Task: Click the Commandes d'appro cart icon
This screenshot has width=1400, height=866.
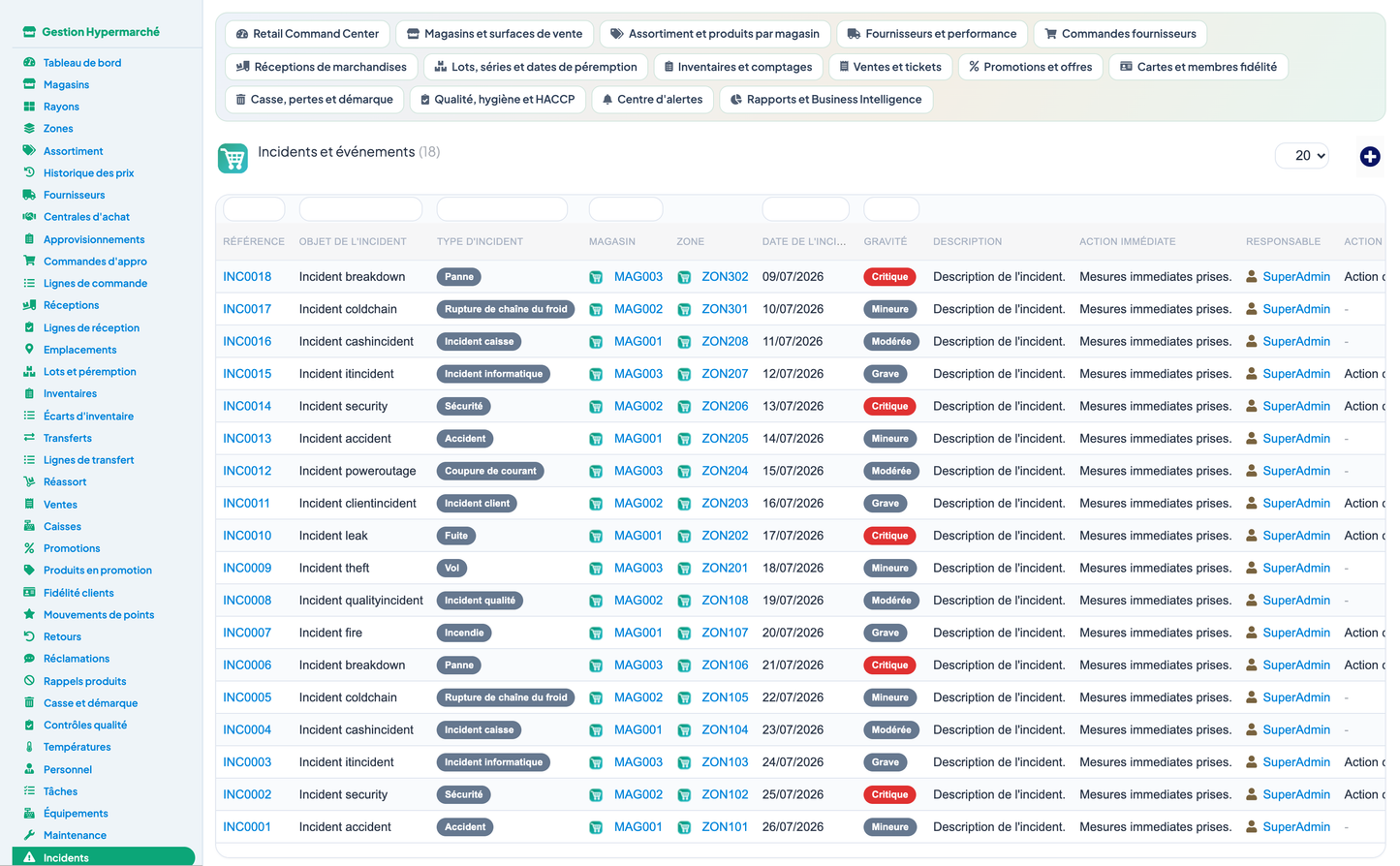Action: [x=29, y=261]
